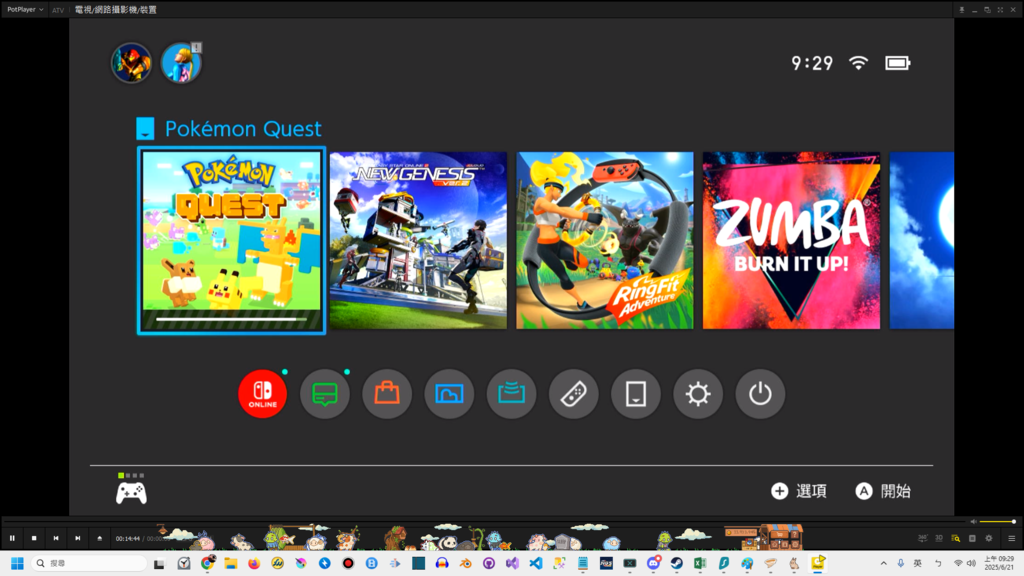Open the PotPlayer playlist search icon

click(955, 538)
